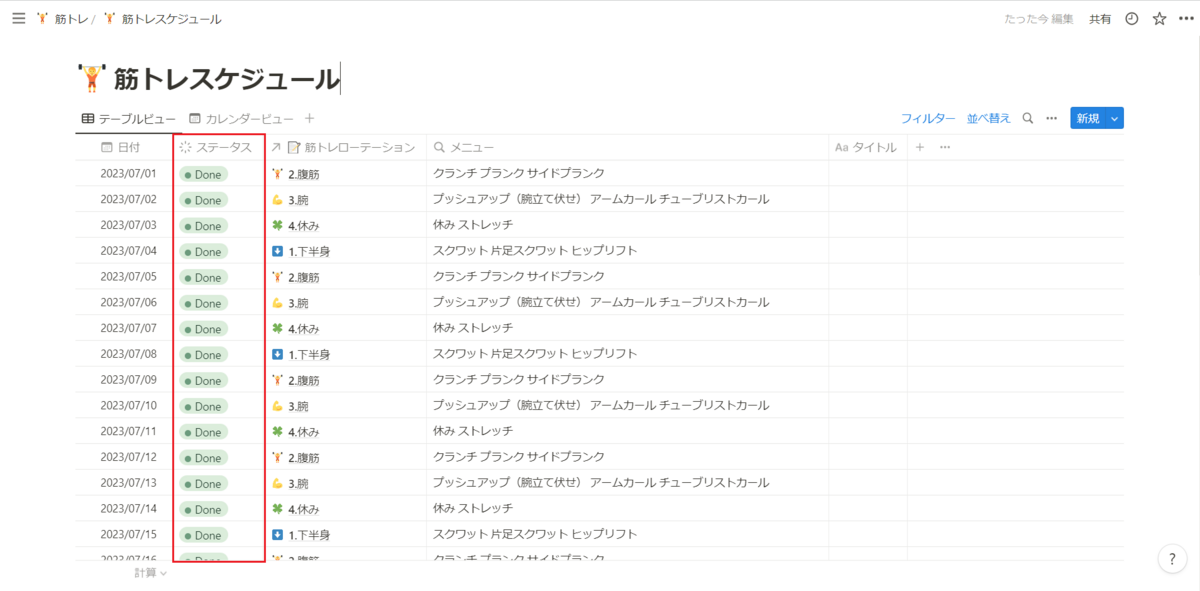This screenshot has height=591, width=1200.
Task: Click the weightlifter page icon
Action: pos(92,78)
